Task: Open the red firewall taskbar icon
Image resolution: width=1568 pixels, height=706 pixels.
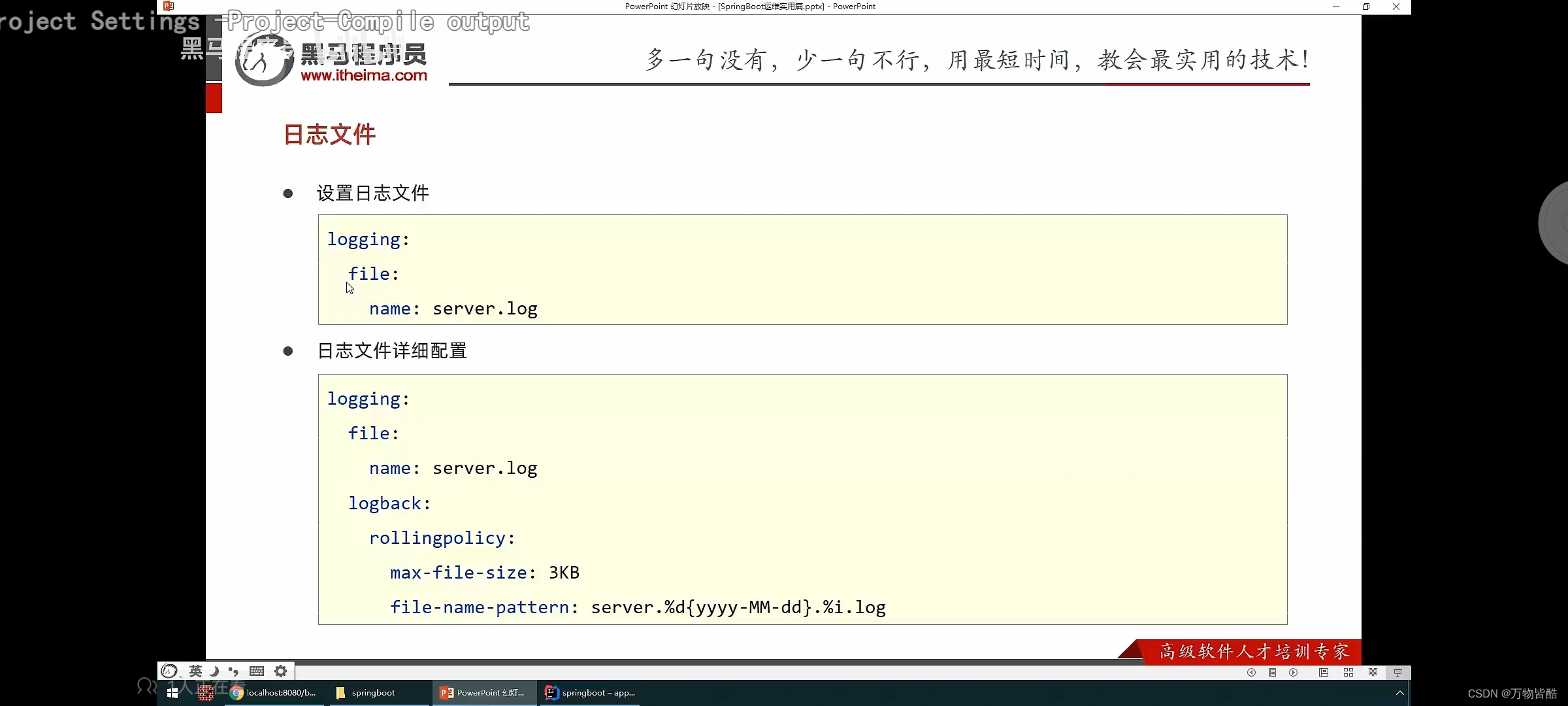Action: click(206, 693)
